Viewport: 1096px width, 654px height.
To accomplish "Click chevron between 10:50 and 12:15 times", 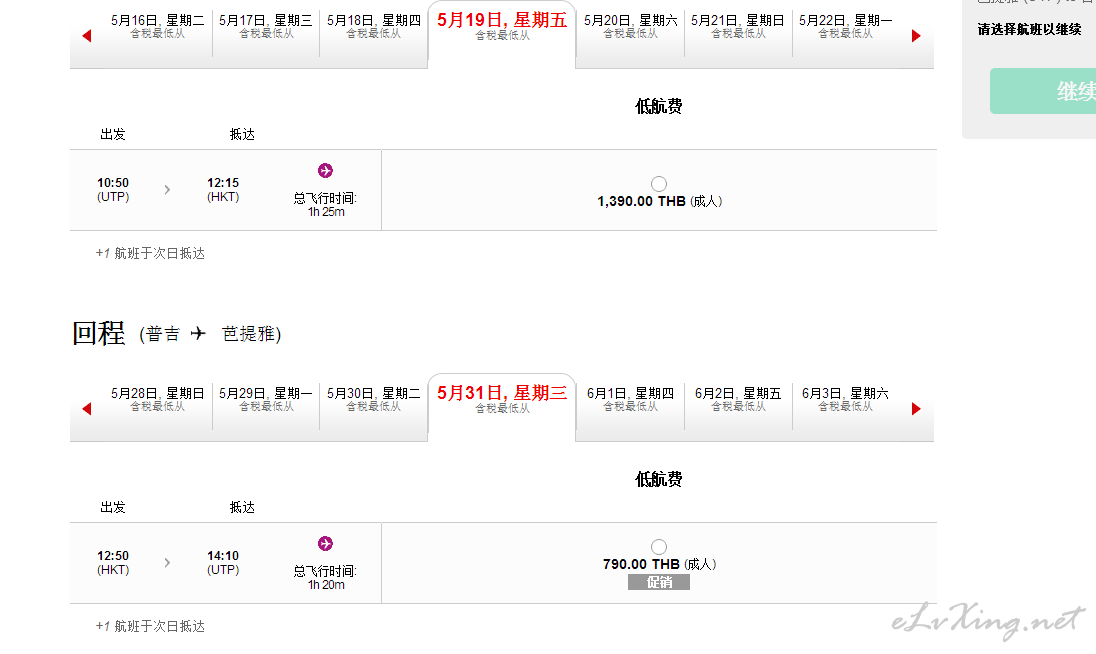I will (x=167, y=189).
